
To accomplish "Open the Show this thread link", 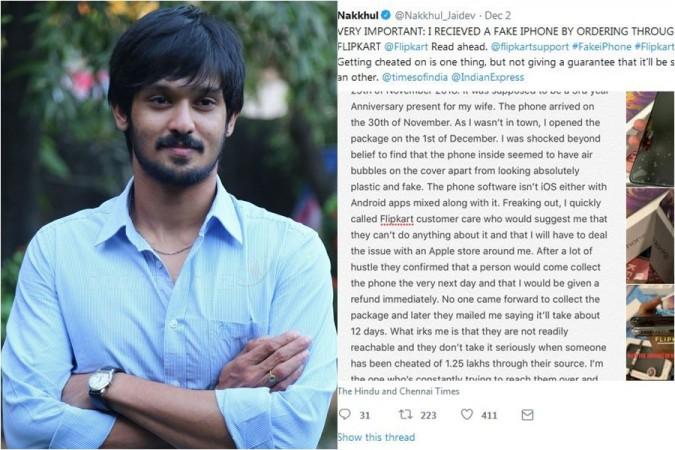I will [x=376, y=437].
